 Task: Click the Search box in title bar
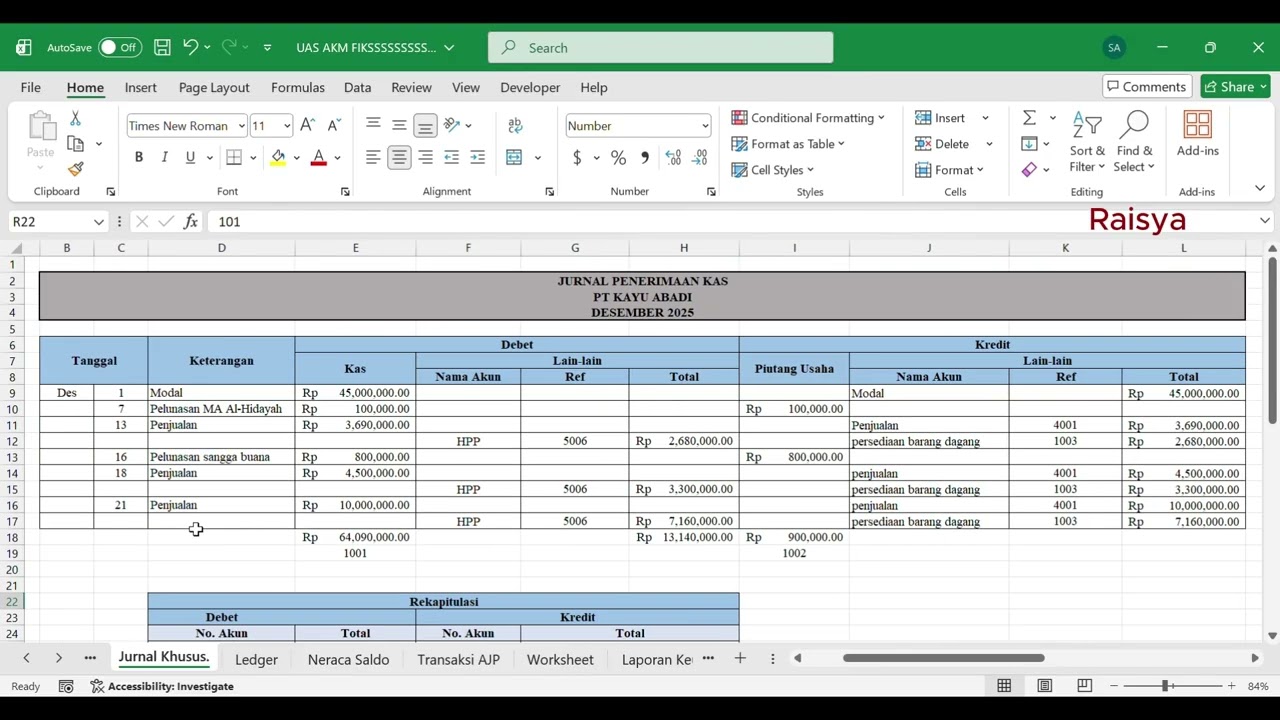[x=661, y=47]
